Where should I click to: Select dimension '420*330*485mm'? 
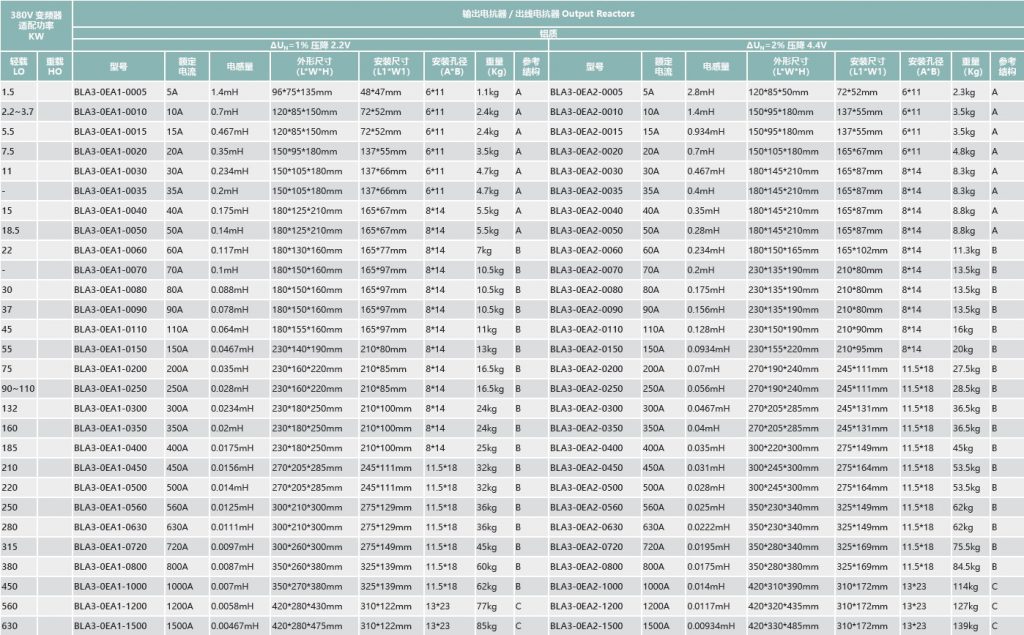click(x=783, y=626)
